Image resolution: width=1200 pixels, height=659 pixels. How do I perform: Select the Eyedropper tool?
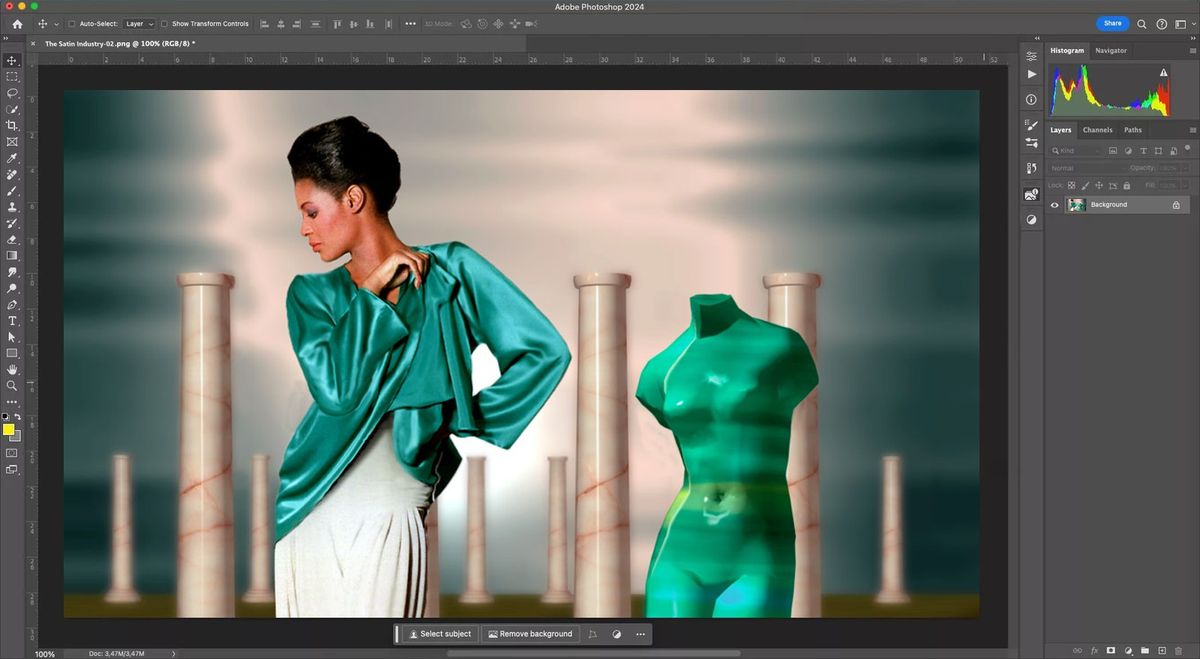point(12,156)
